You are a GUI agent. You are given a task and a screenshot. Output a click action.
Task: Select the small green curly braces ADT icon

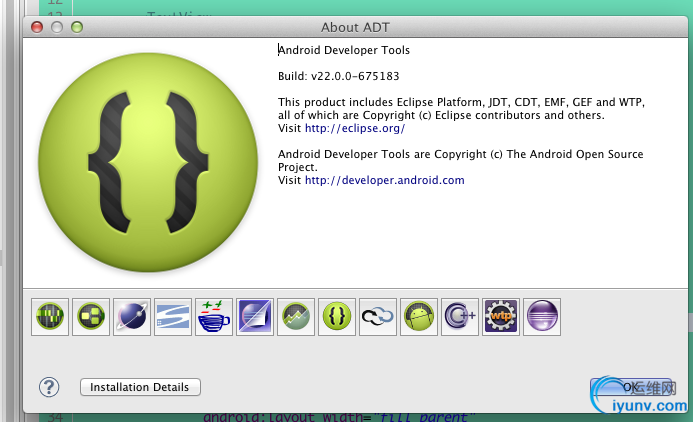[337, 316]
